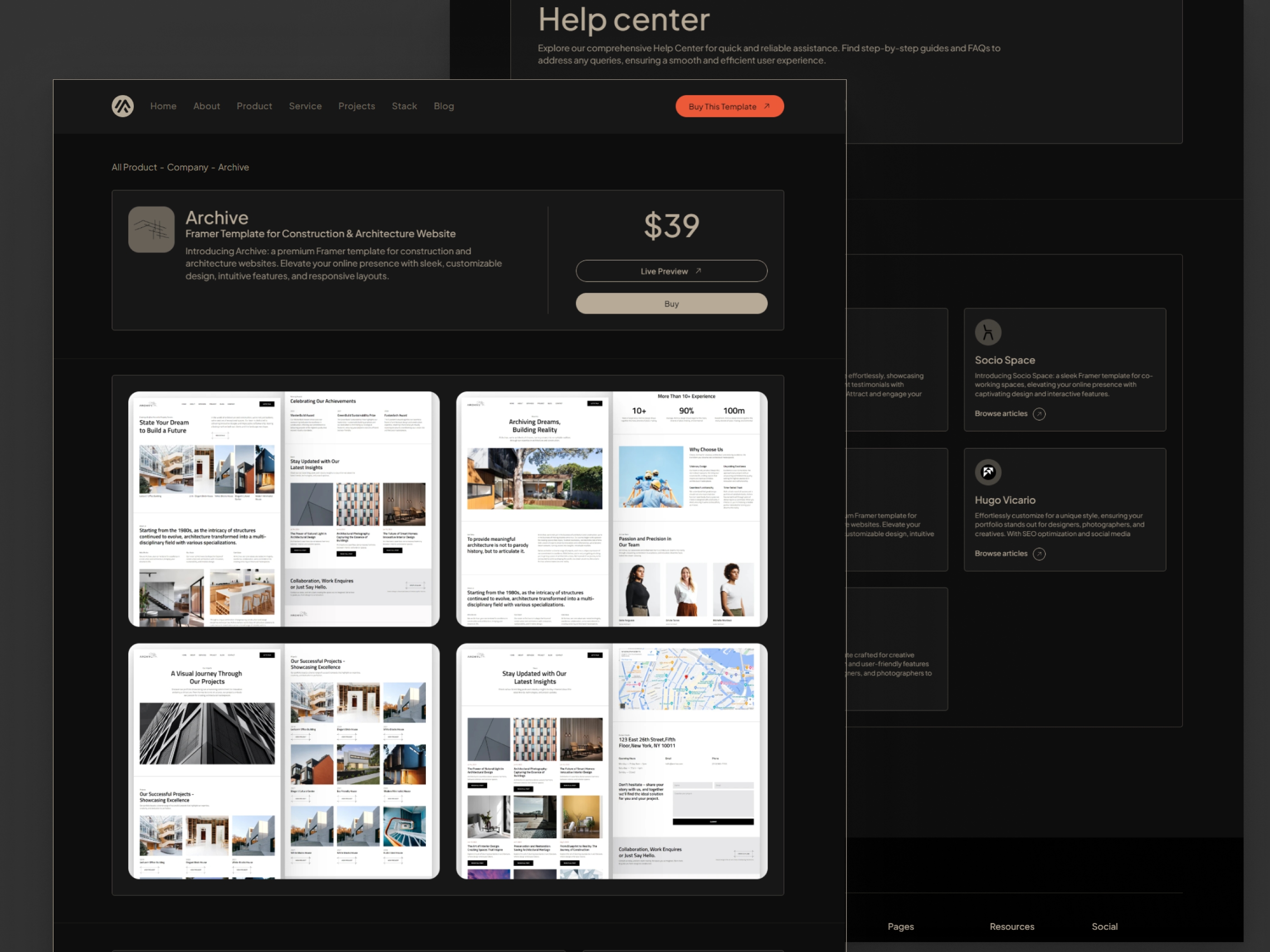The image size is (1270, 952).
Task: Click the Live Preview button
Action: [x=671, y=271]
